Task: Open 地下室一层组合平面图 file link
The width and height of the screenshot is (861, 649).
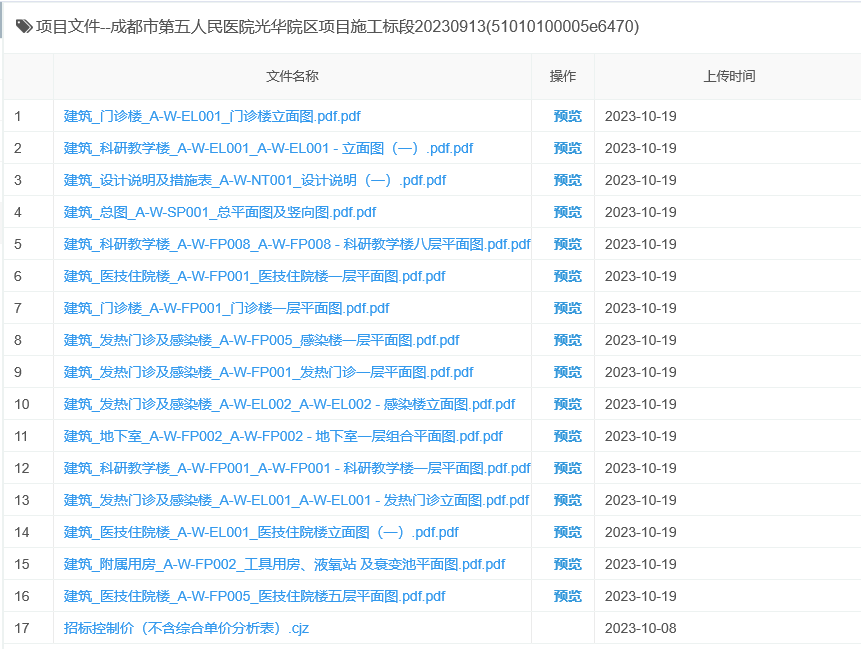Action: click(283, 437)
